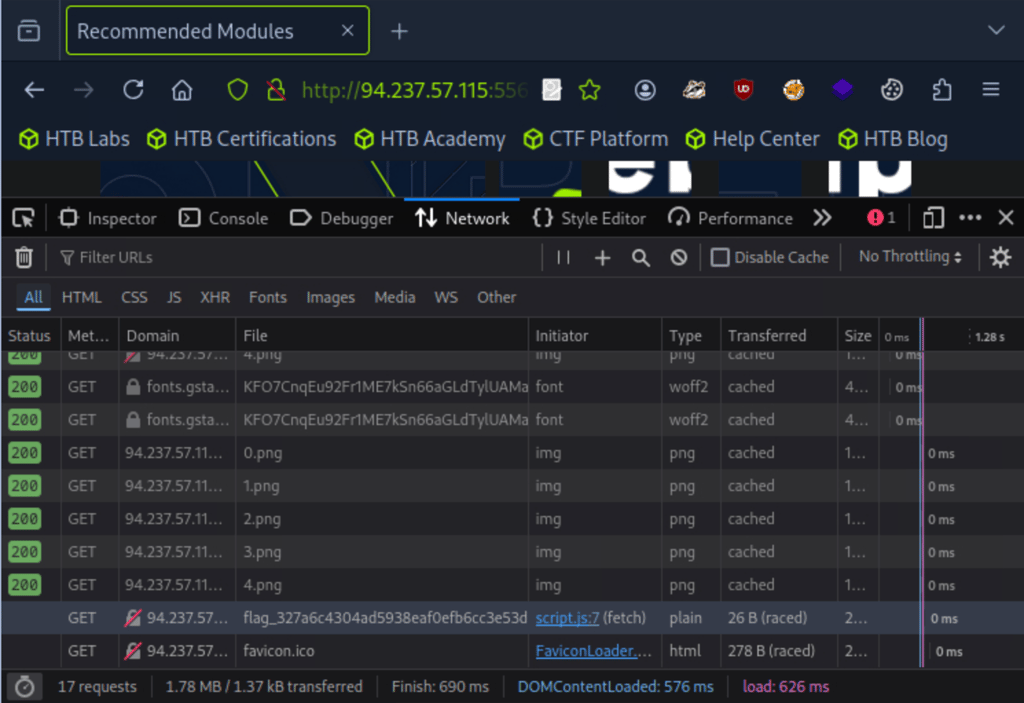Open the Extensions puzzle menu
This screenshot has width=1024, height=703.
[942, 90]
